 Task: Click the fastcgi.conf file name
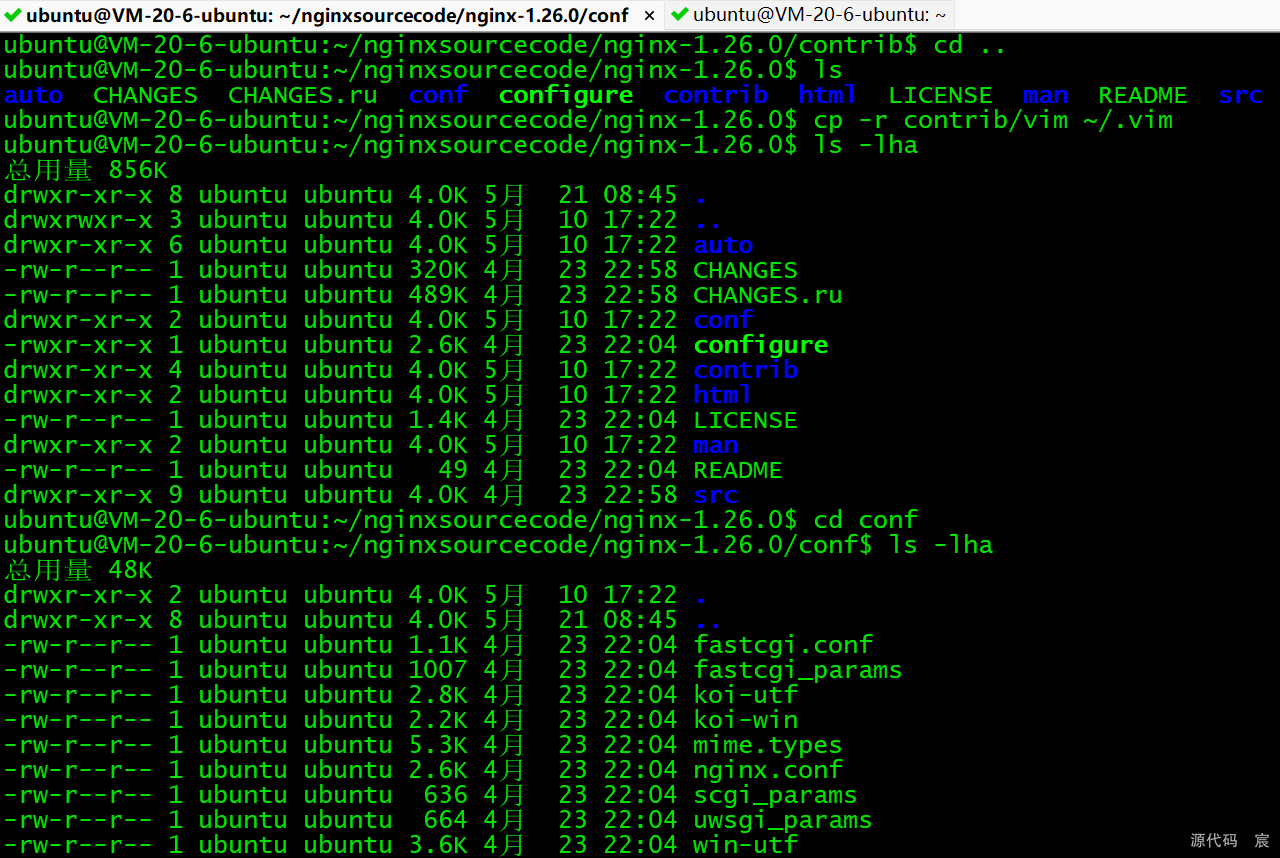pyautogui.click(x=783, y=645)
